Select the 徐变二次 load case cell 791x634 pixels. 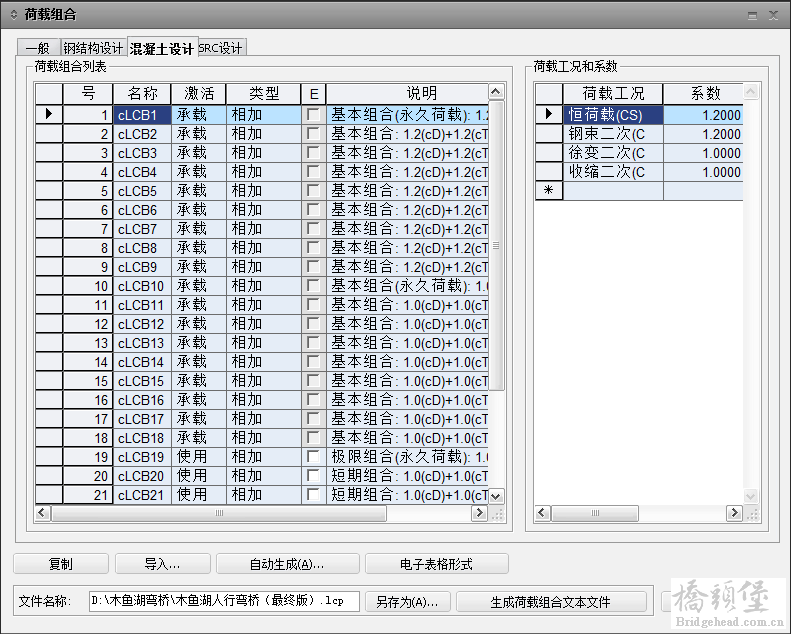[x=613, y=153]
